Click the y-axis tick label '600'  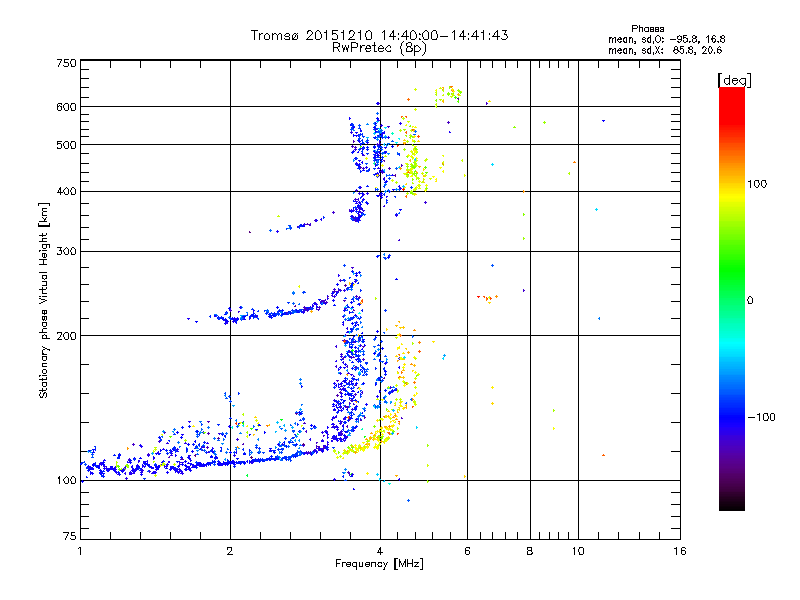coord(67,107)
